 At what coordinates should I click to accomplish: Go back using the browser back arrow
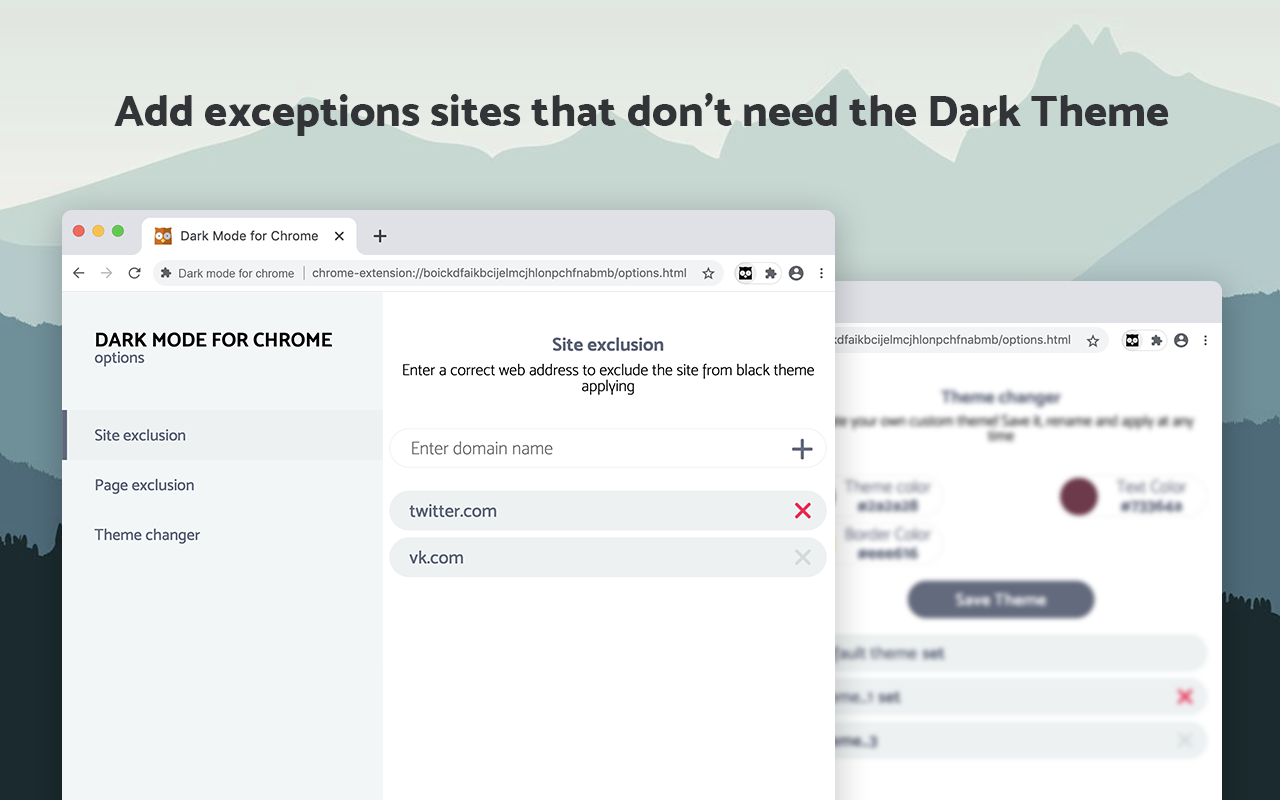(78, 272)
